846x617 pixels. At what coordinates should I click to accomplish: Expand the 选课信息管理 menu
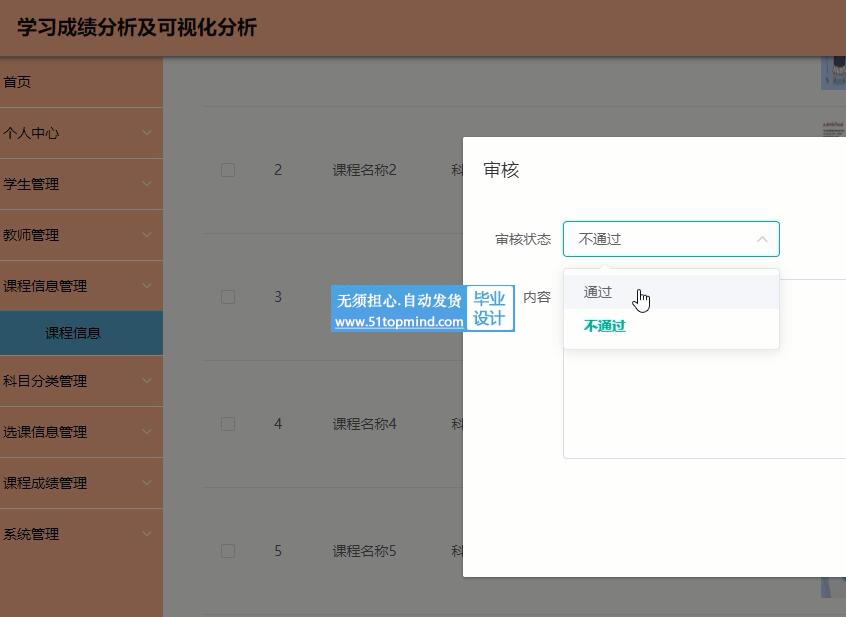[81, 432]
